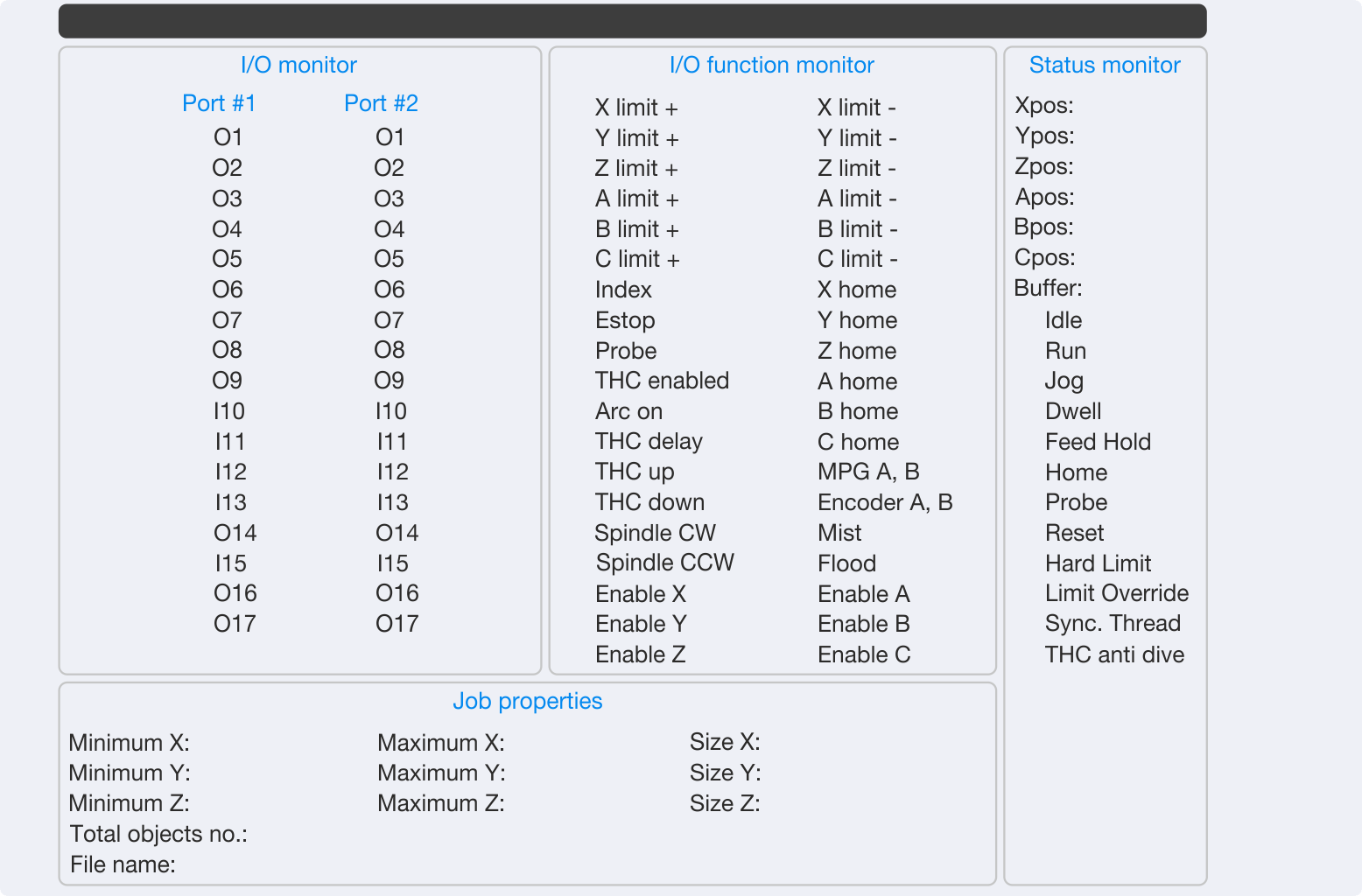Click the Estop function label
Viewport: 1362px width, 896px height.
pyautogui.click(x=625, y=320)
